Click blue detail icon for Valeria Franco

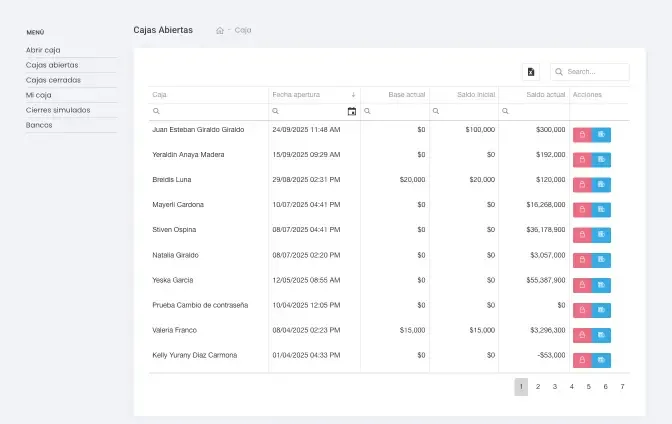coord(600,335)
